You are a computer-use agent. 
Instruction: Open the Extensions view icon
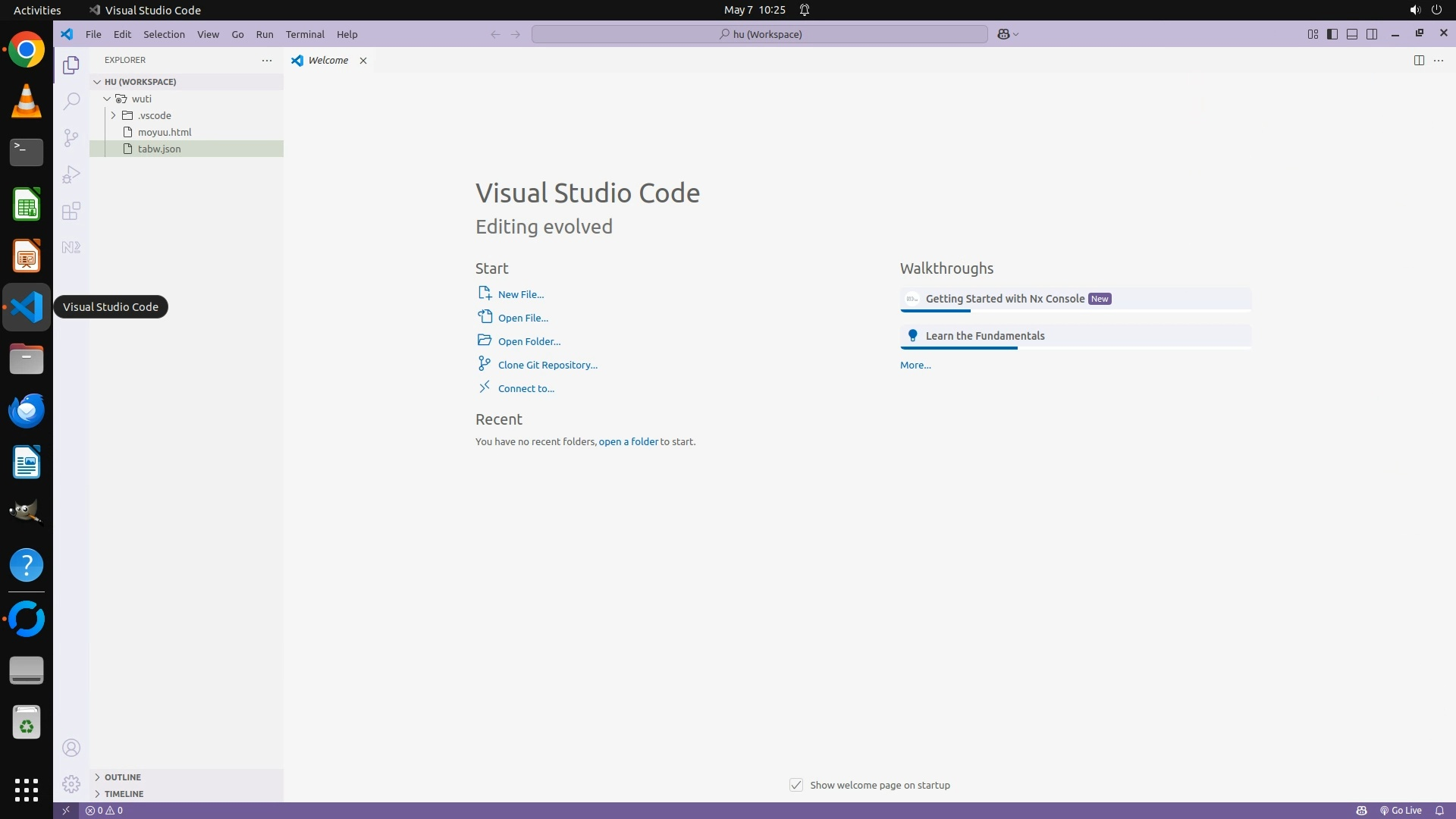tap(71, 211)
